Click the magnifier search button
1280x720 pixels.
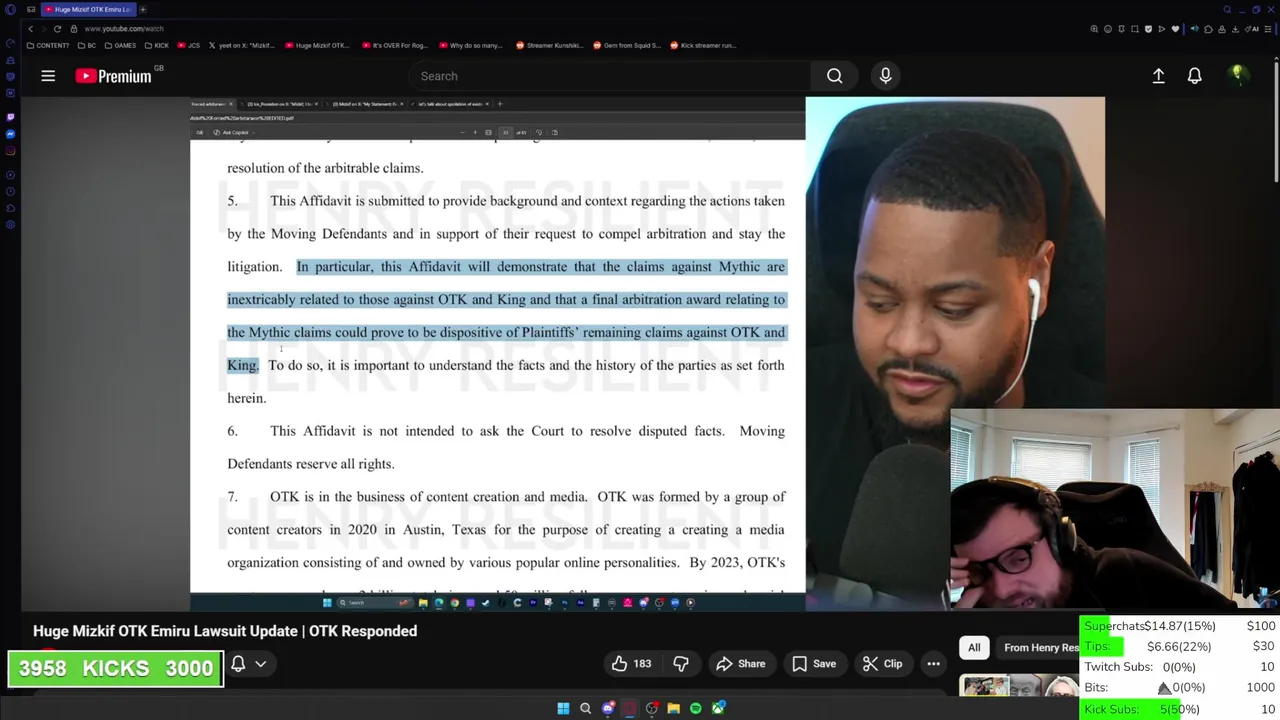coord(834,76)
